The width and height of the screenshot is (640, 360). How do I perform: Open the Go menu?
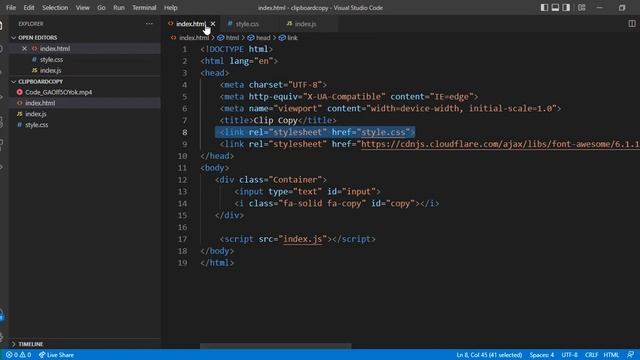pos(101,7)
